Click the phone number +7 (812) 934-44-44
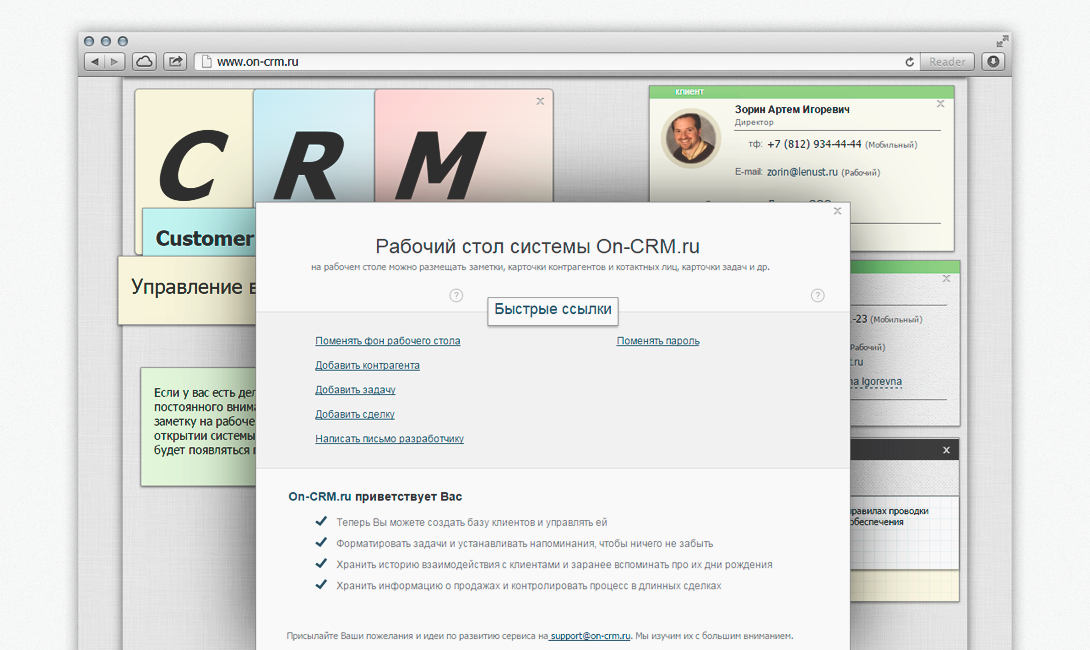 [x=814, y=144]
